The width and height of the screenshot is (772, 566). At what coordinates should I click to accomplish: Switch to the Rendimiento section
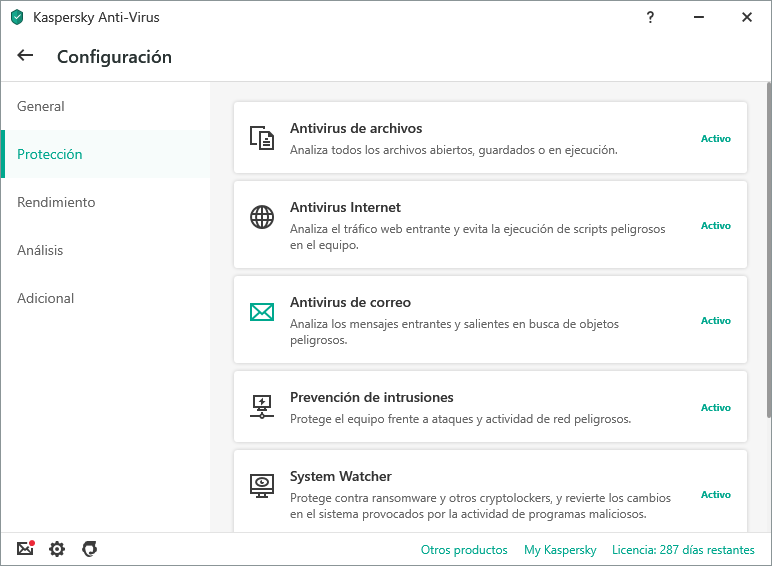pyautogui.click(x=56, y=202)
